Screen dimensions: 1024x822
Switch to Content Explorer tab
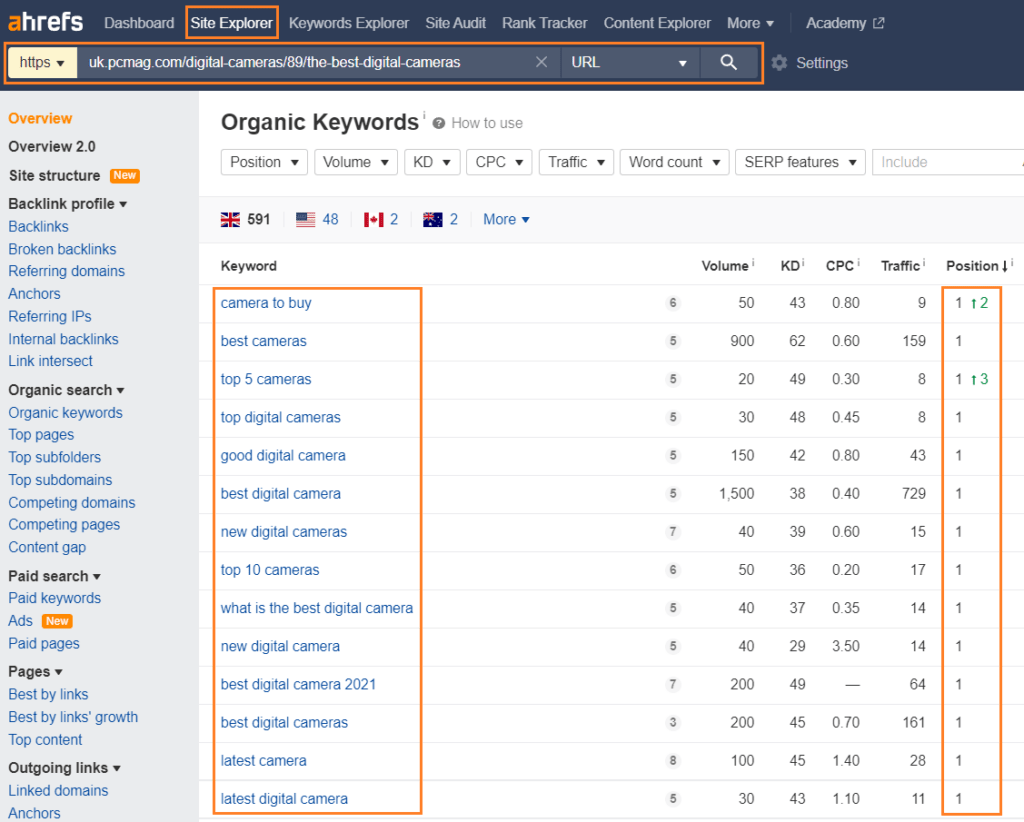tap(657, 23)
